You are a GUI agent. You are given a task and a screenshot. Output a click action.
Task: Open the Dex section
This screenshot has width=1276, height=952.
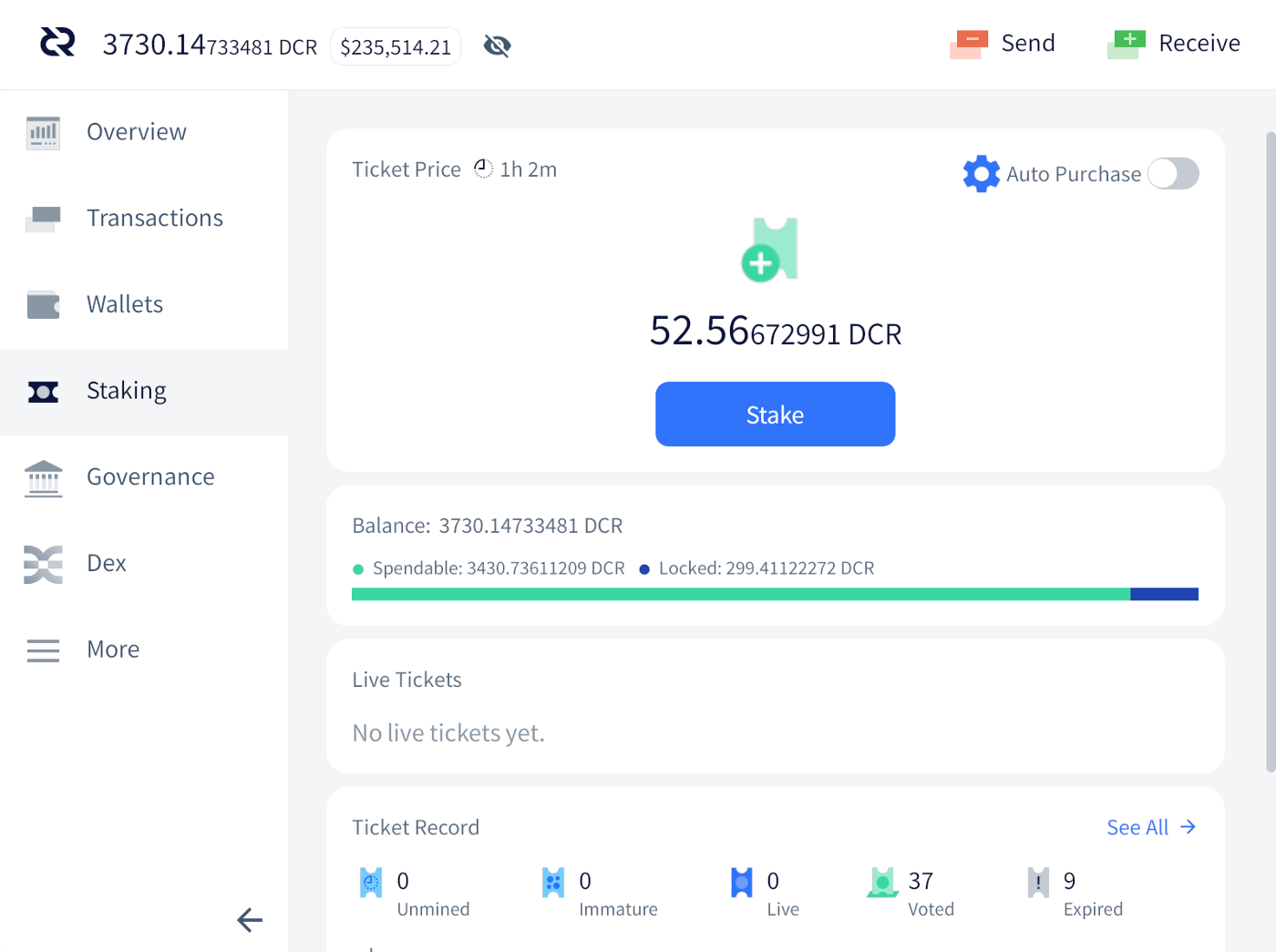107,563
